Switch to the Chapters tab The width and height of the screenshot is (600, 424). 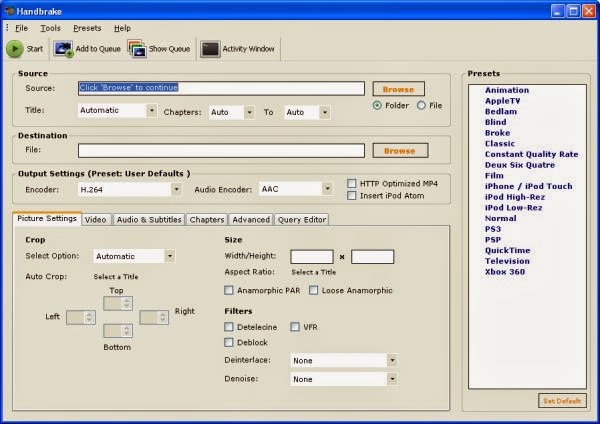tap(207, 220)
